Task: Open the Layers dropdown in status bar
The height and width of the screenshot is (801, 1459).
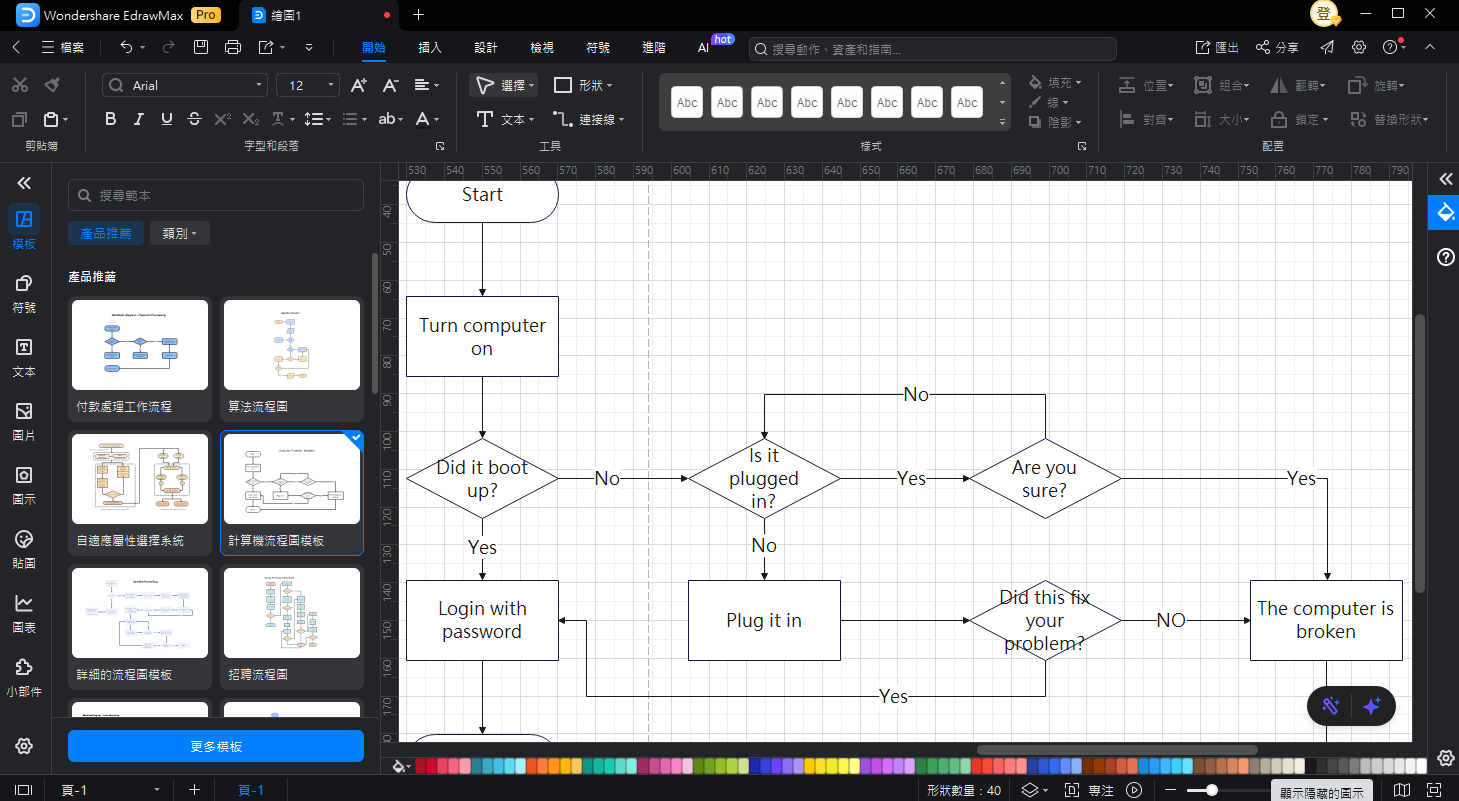Action: tap(1034, 790)
